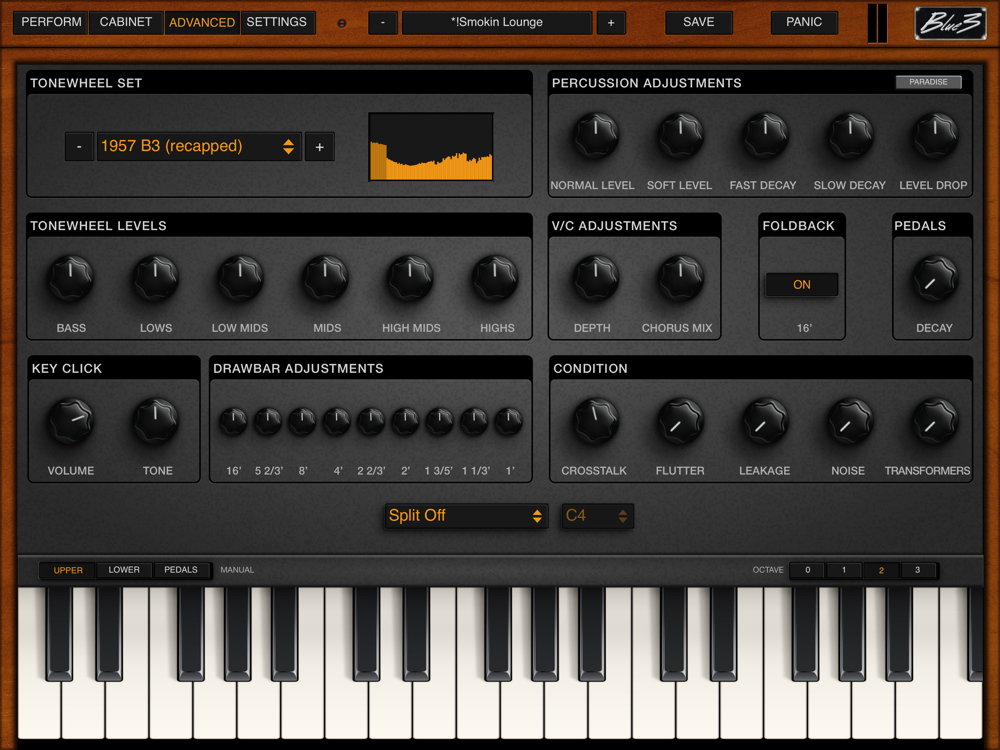Select the UPPER manual
The image size is (1000, 750).
68,570
